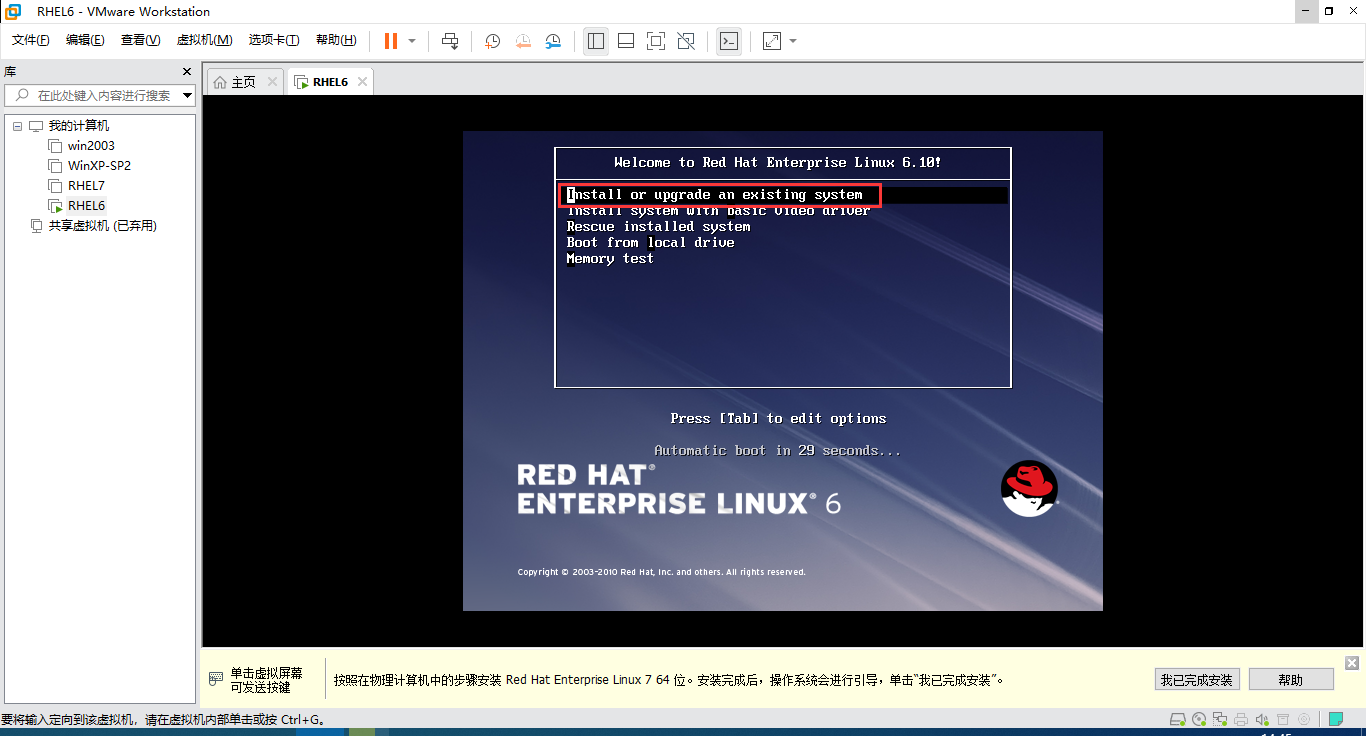1366x736 pixels.
Task: Revert virtual machine to previous snapshot
Action: click(524, 41)
